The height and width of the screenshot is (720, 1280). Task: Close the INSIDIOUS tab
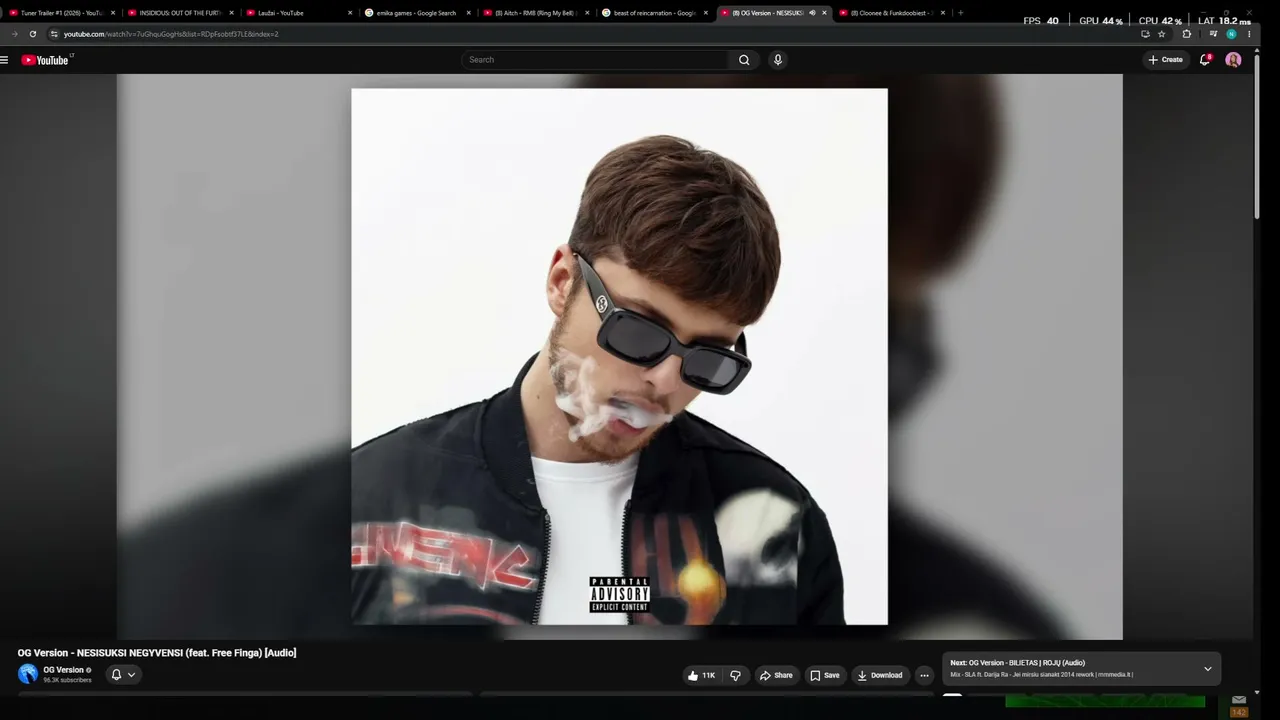pyautogui.click(x=231, y=13)
